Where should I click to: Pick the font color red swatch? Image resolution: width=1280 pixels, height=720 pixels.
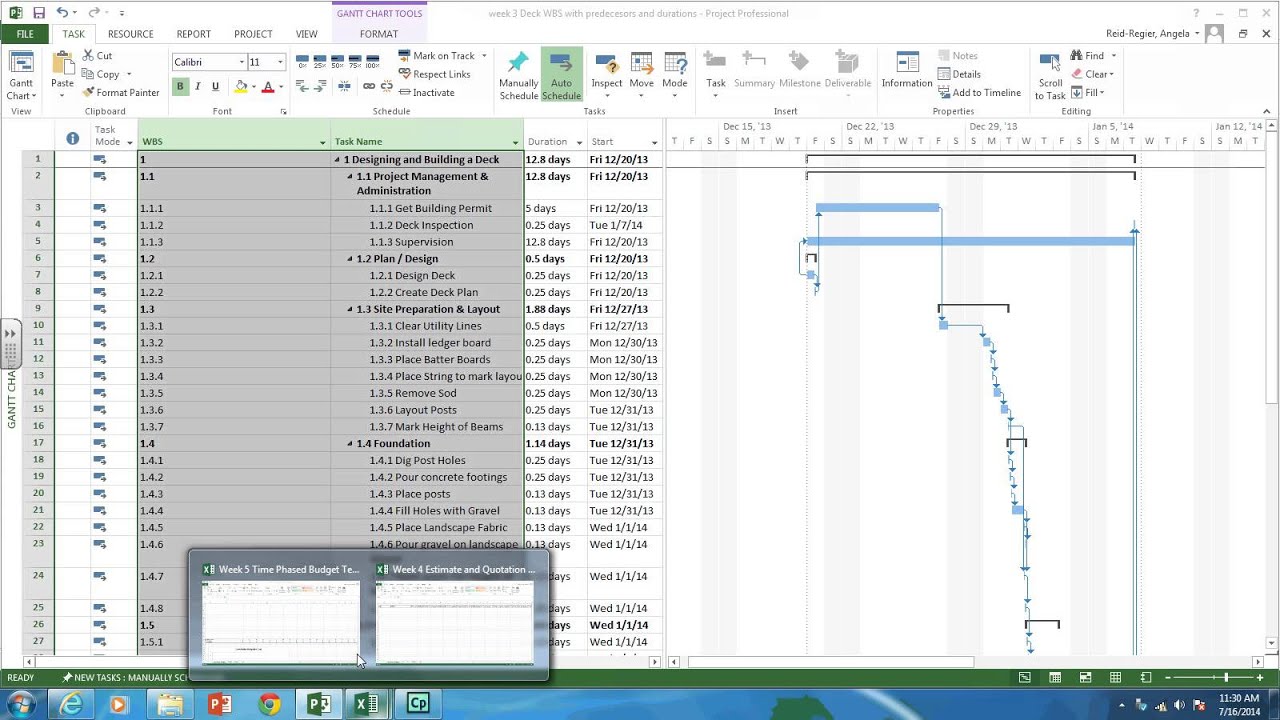coord(267,87)
